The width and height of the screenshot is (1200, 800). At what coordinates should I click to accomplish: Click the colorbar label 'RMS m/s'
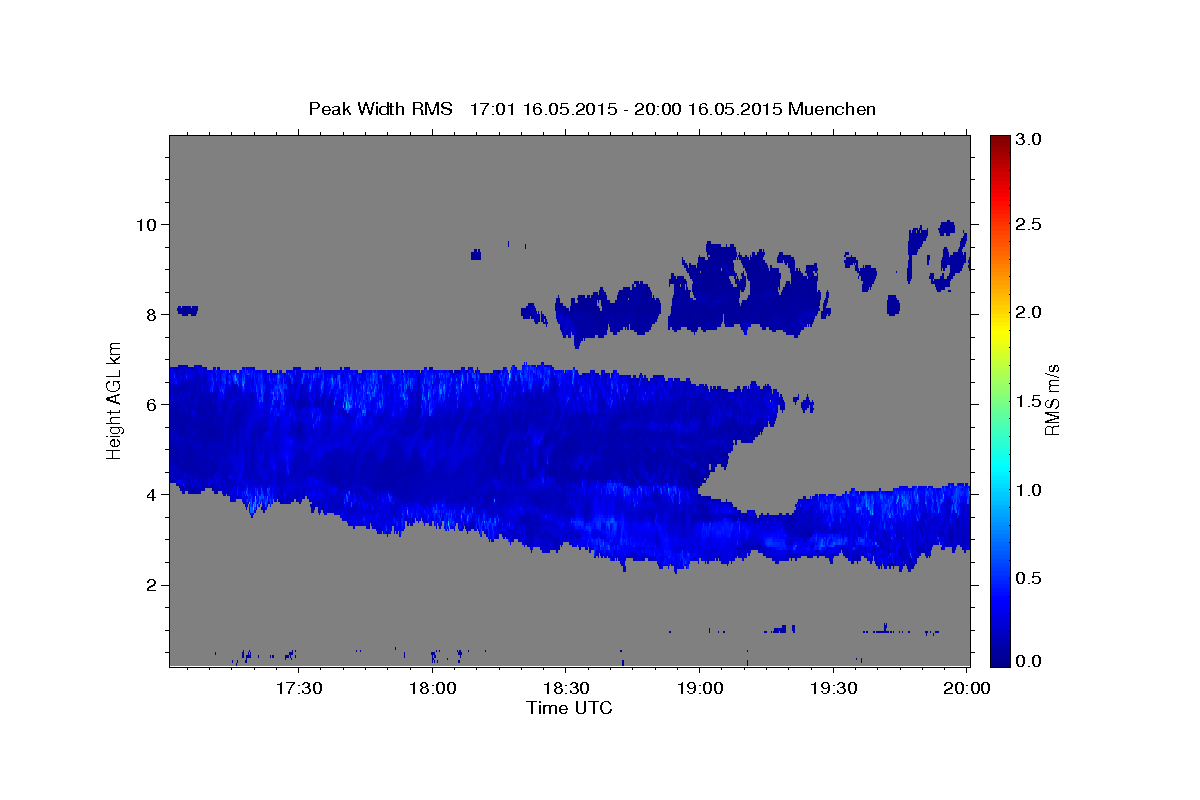[x=1051, y=400]
